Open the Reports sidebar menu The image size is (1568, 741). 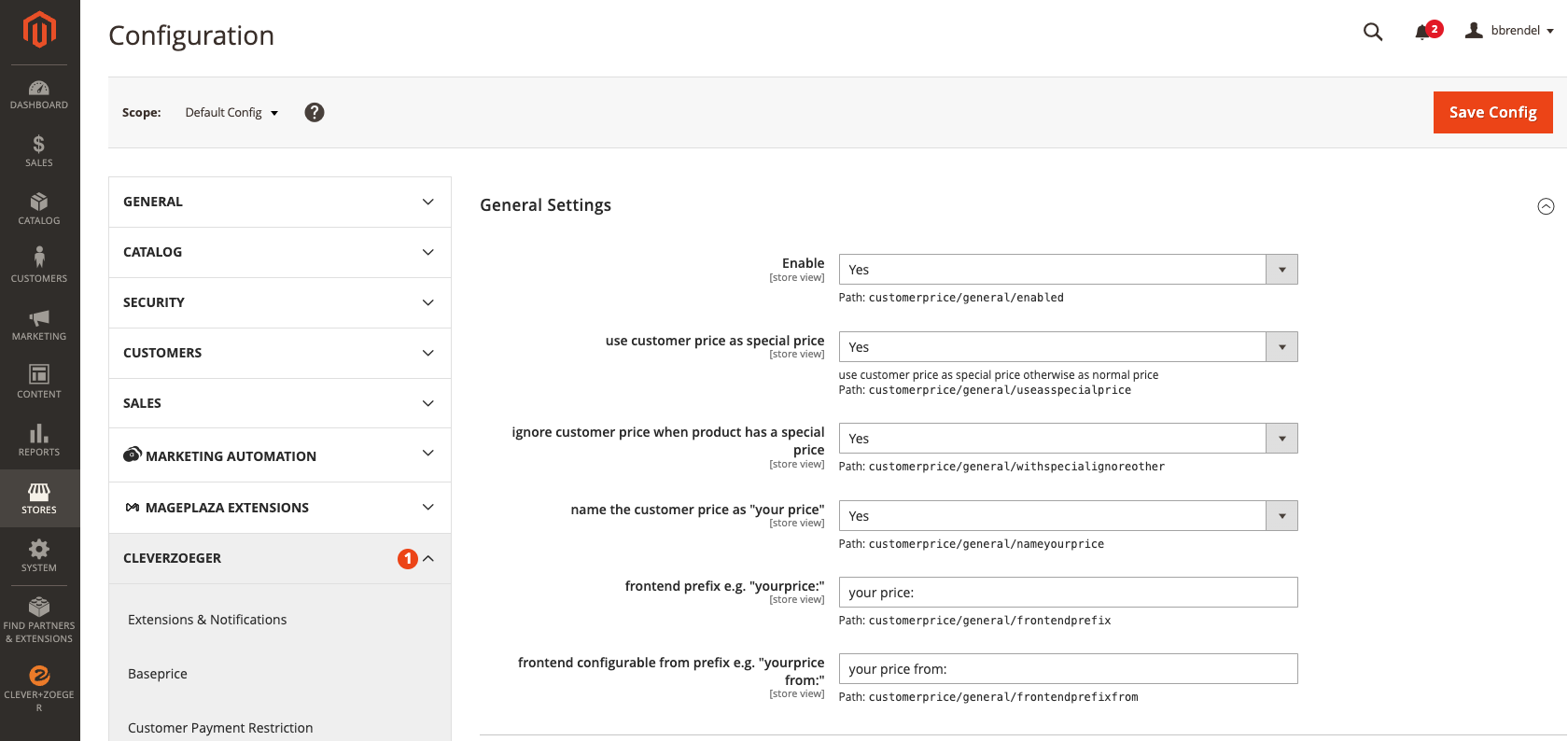[39, 440]
